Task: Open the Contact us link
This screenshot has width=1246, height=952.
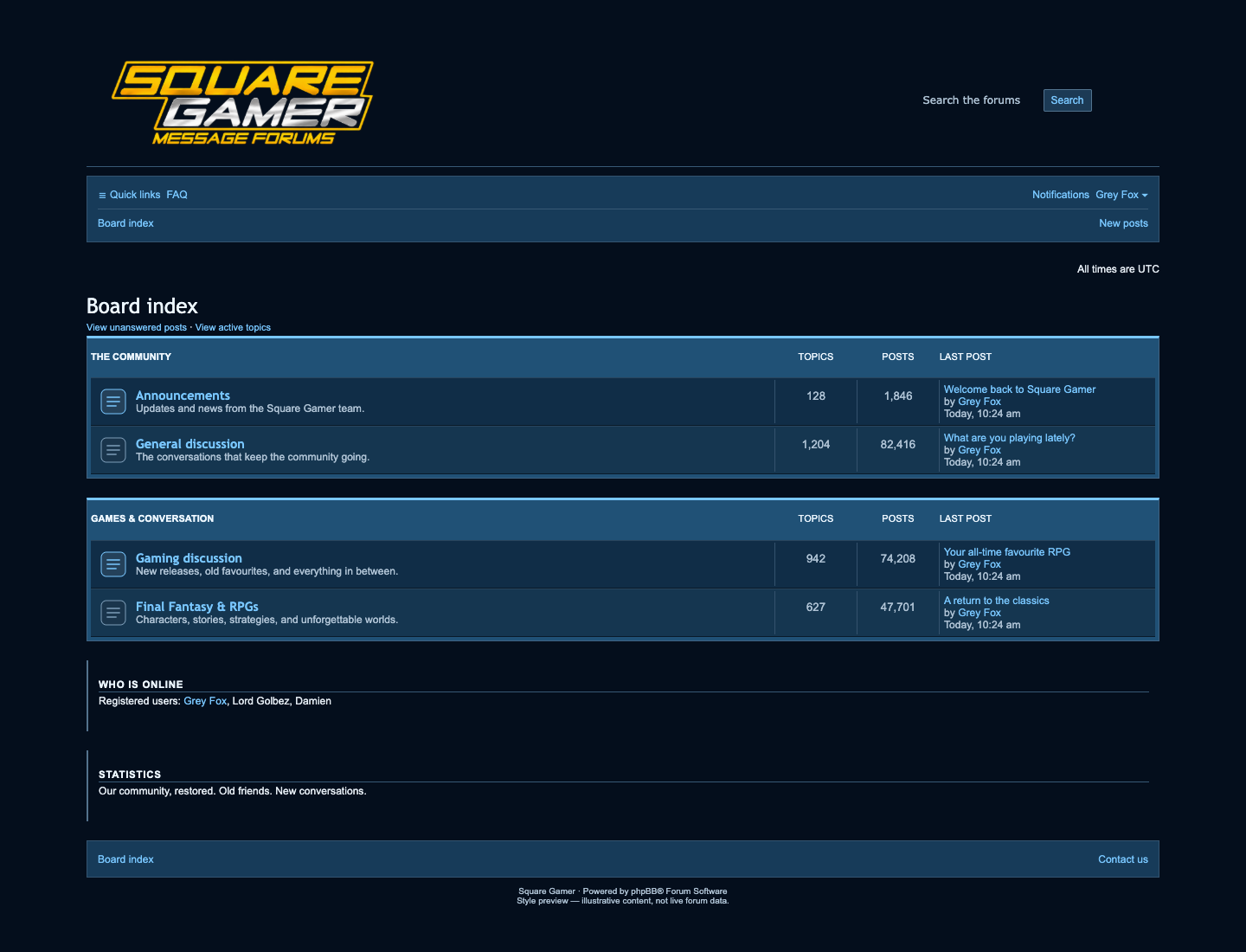Action: click(x=1123, y=859)
